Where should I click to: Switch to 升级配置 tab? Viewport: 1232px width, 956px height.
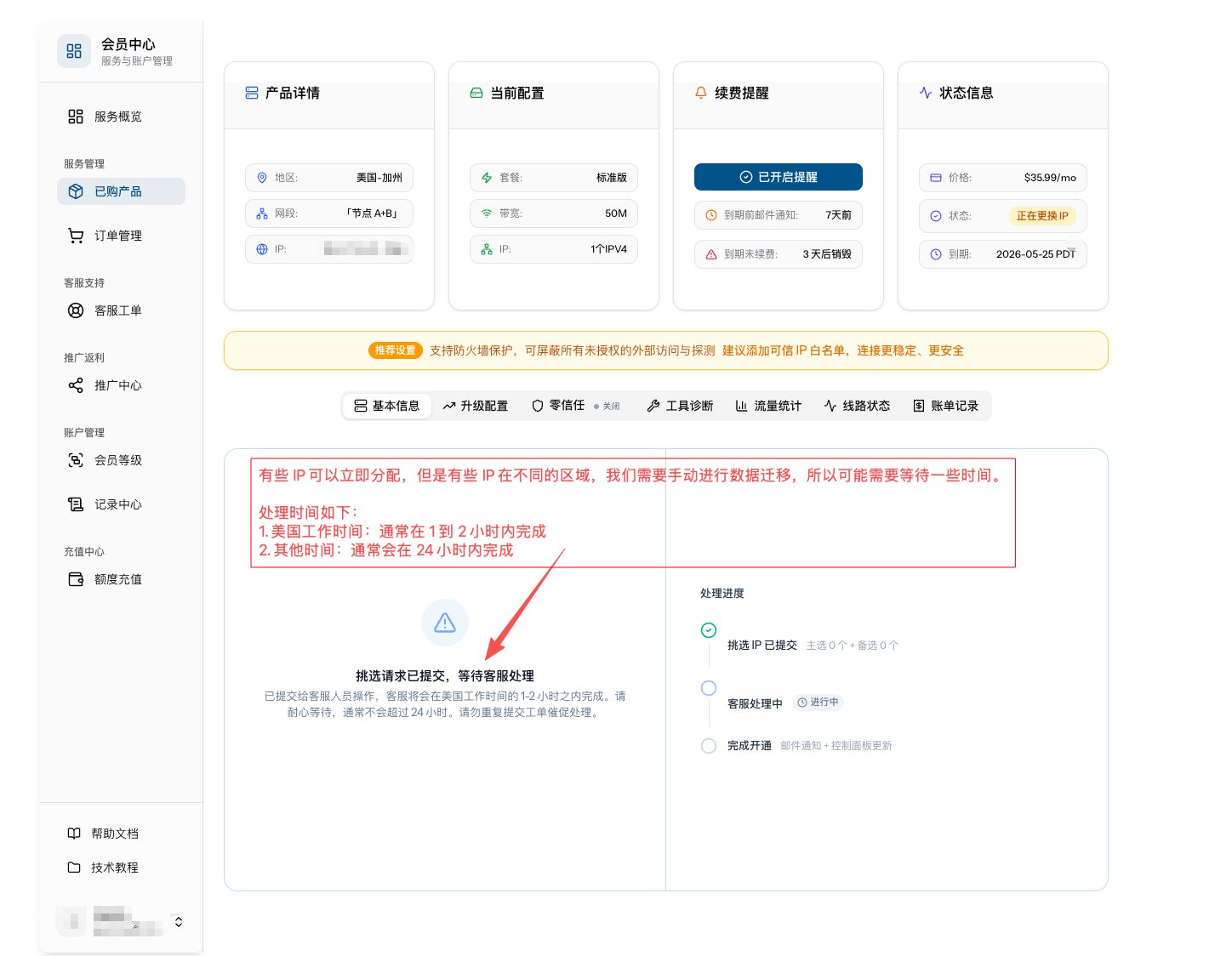[x=476, y=406]
